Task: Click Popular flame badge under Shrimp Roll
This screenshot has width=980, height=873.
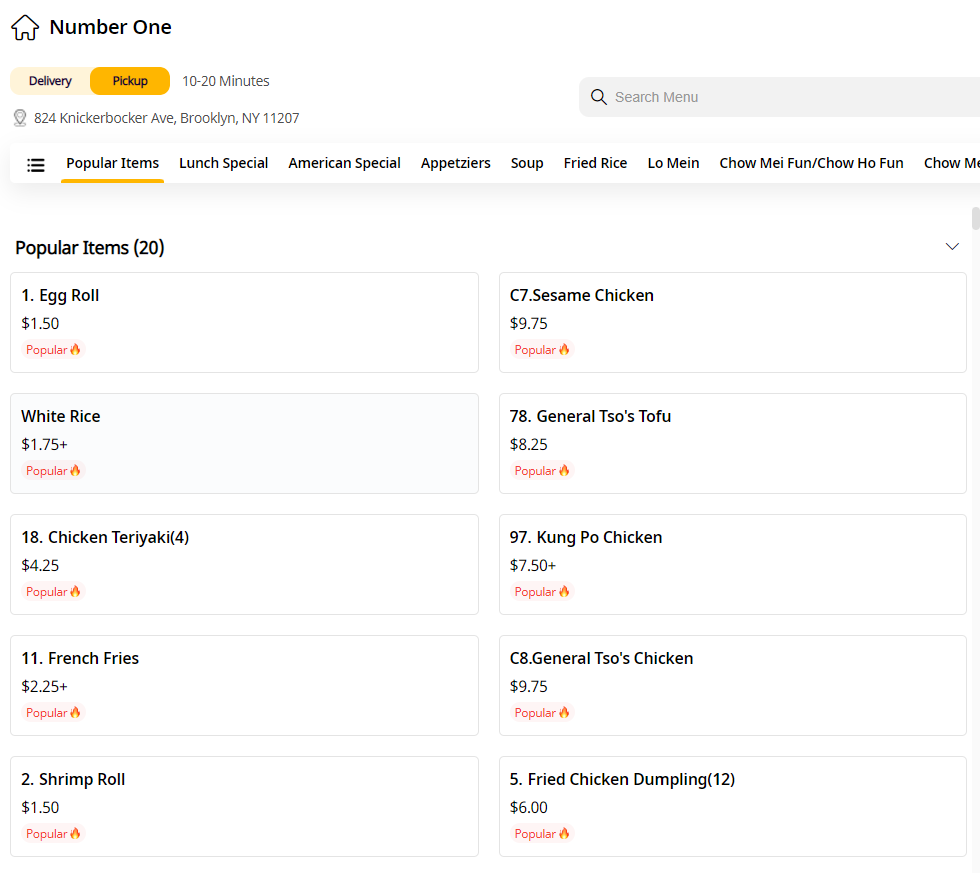Action: click(x=54, y=834)
